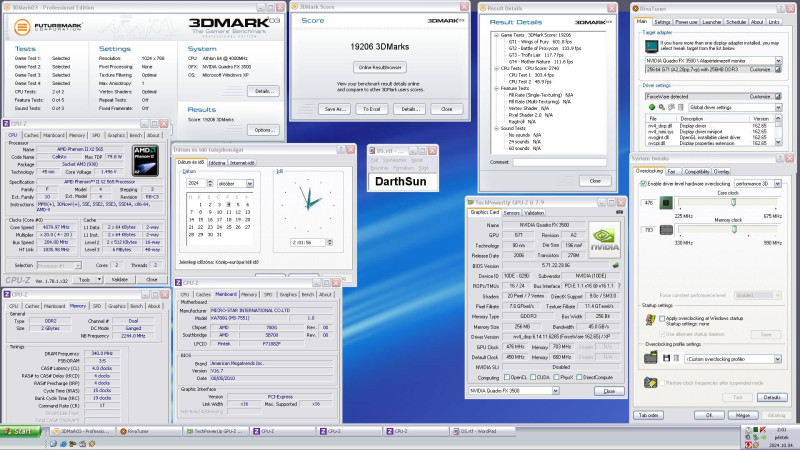Screen dimensions: 800x450
Task: Open the Global driver settings dropdown
Action: 778,107
